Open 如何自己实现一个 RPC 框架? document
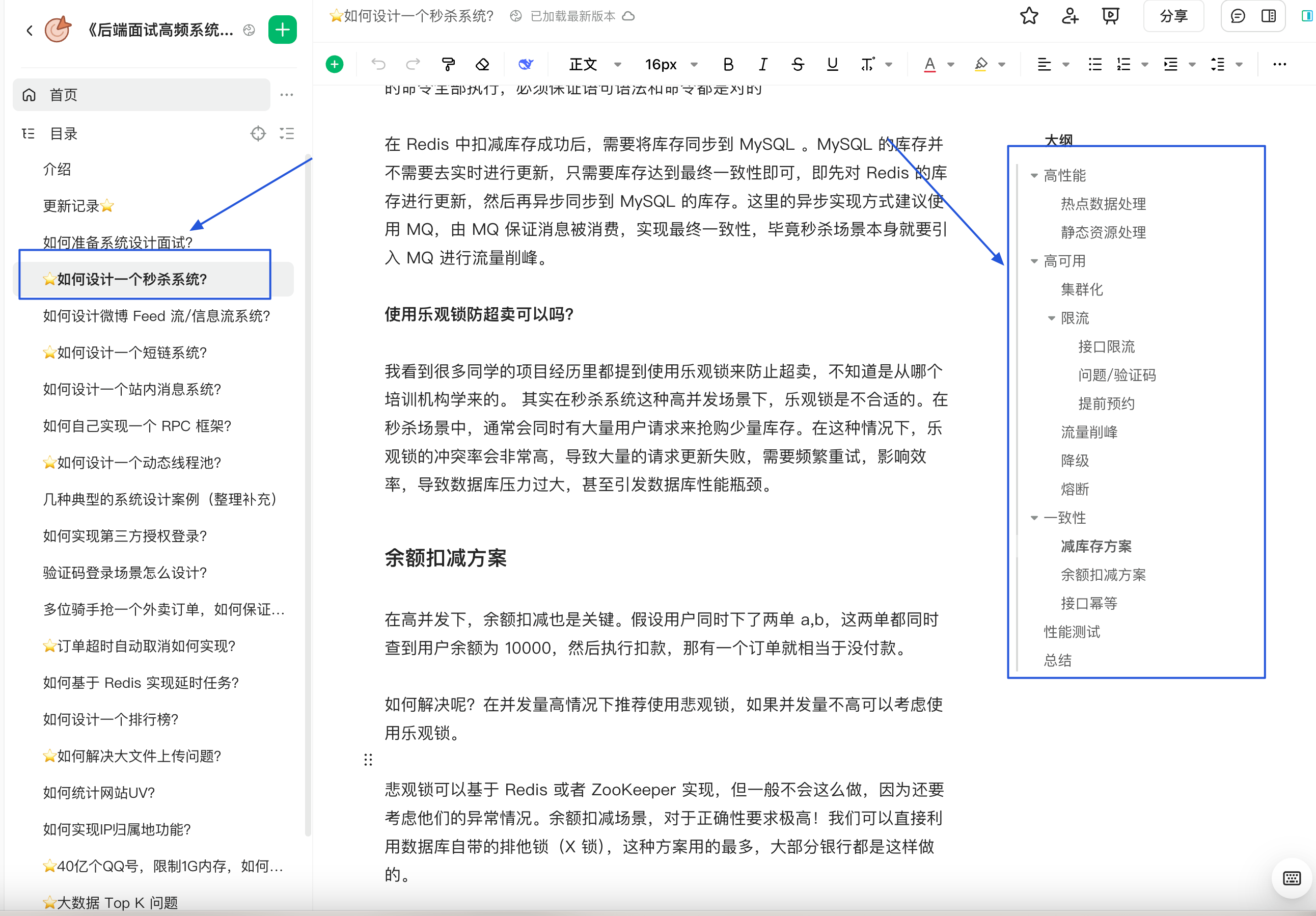Screen dimensions: 1316x916 137,426
